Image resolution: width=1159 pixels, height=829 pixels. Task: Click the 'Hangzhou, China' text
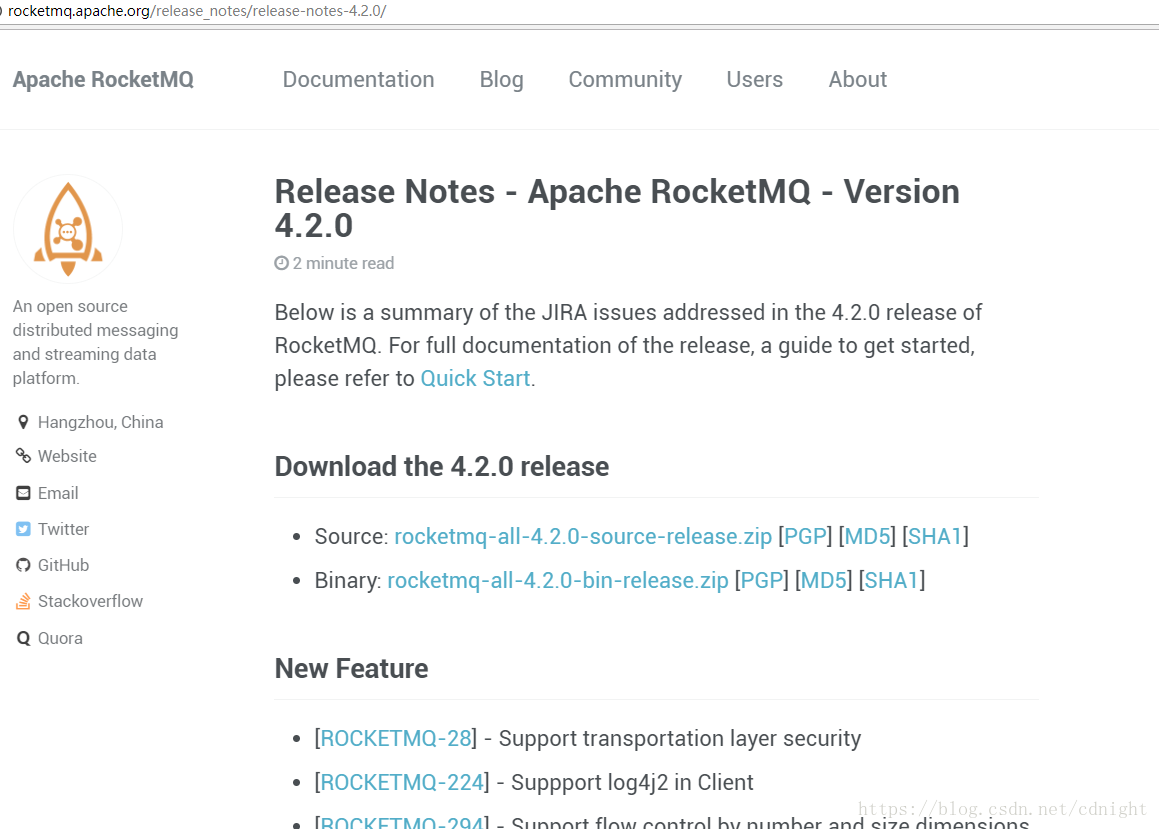tap(101, 422)
